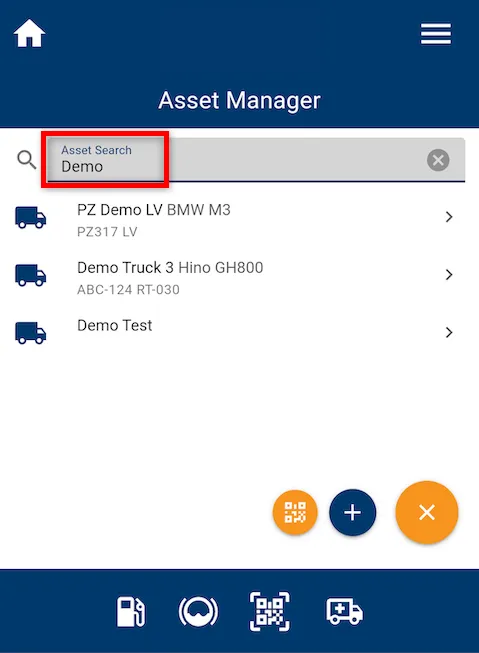The width and height of the screenshot is (479, 653).
Task: Open the QR scanner icon in bottom bar
Action: pyautogui.click(x=269, y=611)
